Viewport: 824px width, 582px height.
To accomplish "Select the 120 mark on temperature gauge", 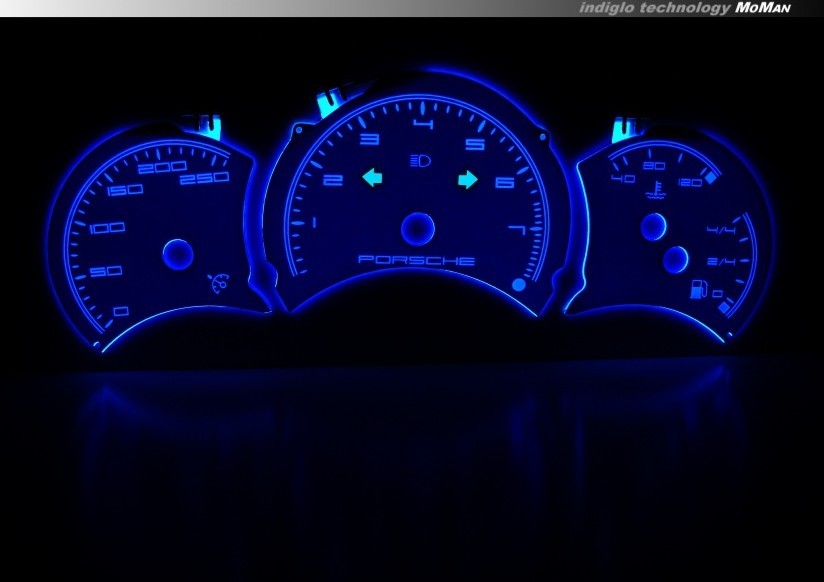I will click(689, 183).
